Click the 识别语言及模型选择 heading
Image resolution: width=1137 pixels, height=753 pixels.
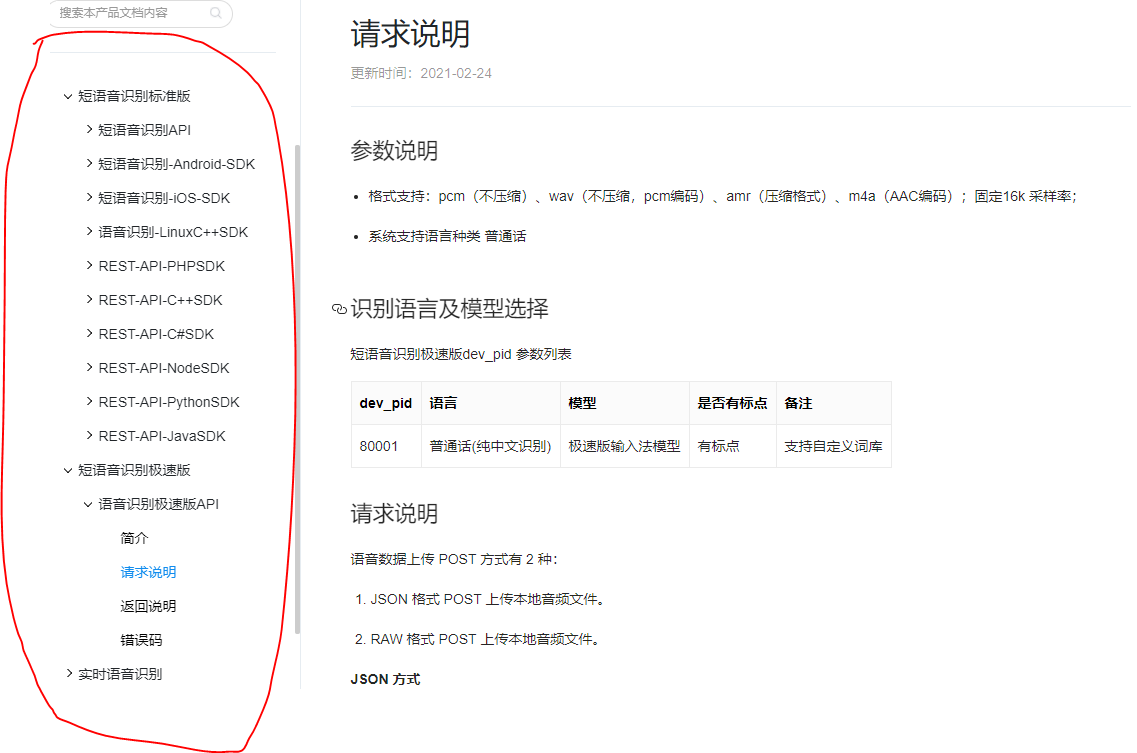click(x=450, y=309)
